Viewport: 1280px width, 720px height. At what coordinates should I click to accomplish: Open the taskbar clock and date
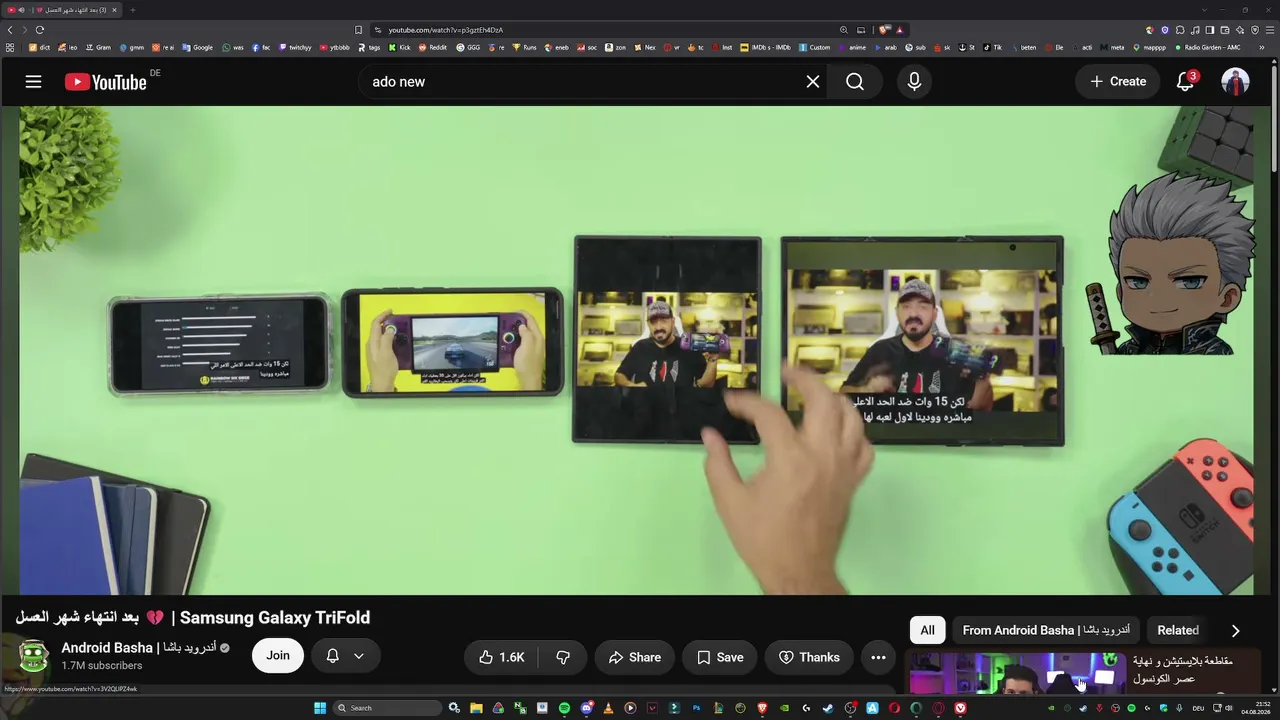(1256, 708)
